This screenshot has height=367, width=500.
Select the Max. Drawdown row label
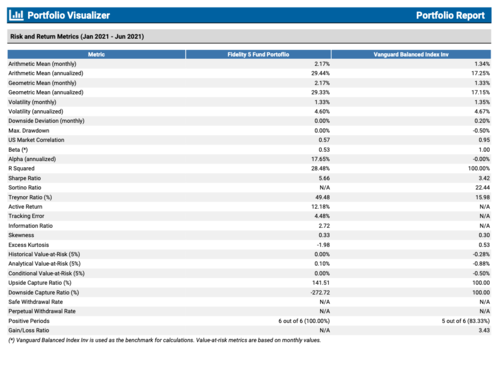point(29,130)
